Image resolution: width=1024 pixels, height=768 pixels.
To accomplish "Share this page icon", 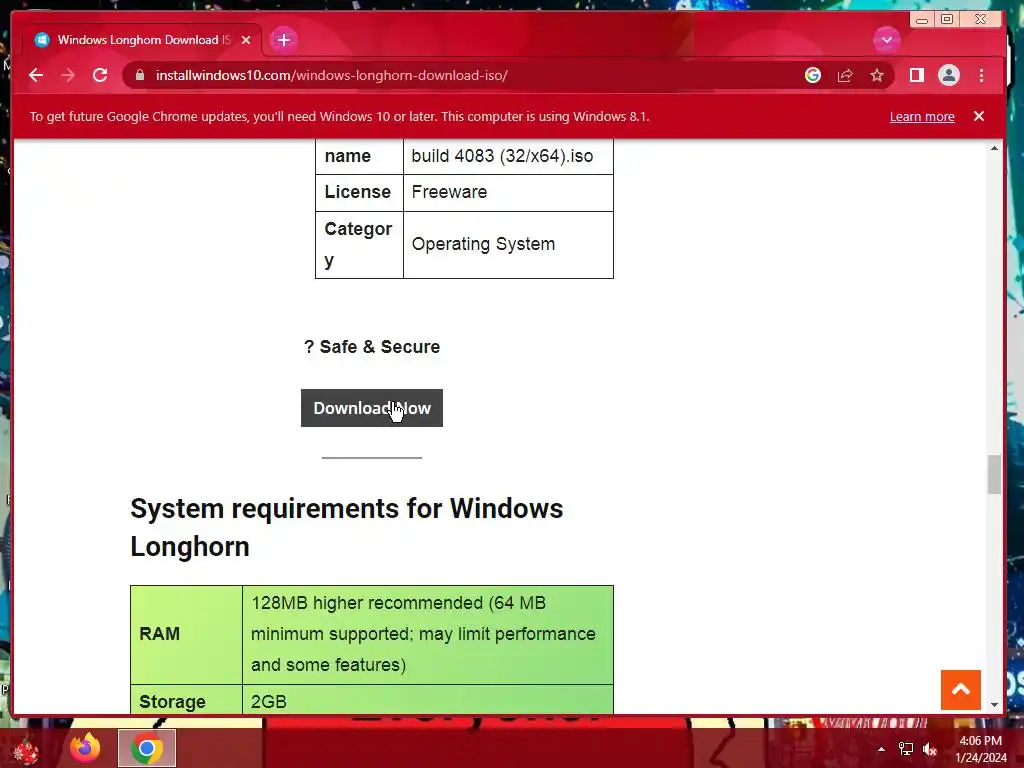I will coord(845,76).
